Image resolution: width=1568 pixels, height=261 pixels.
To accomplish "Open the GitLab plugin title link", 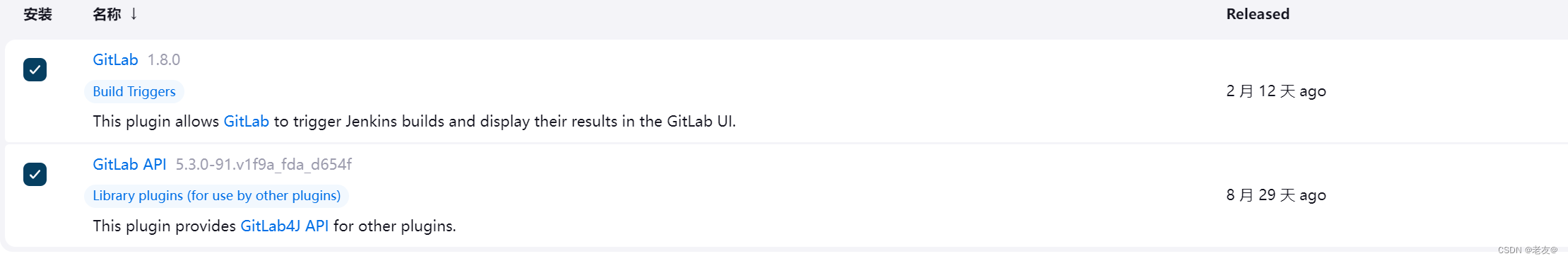I will 115,59.
